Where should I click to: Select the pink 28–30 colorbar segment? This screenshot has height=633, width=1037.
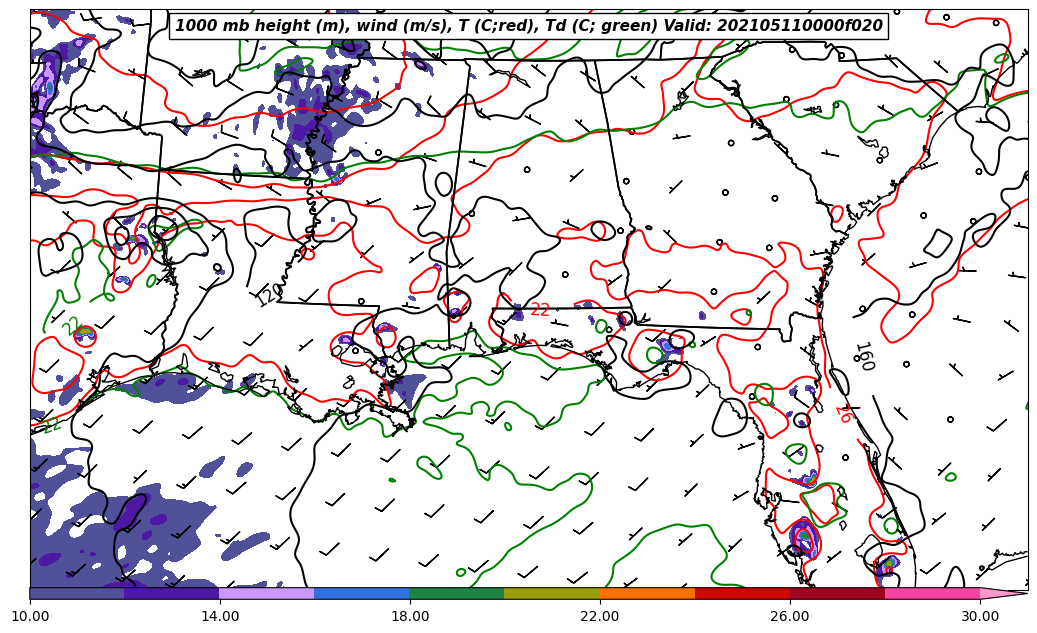point(932,593)
